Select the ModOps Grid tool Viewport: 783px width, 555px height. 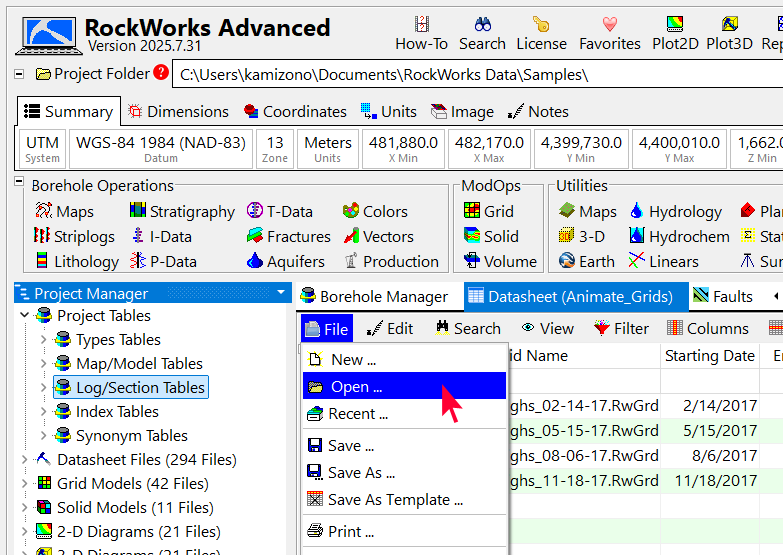tap(488, 211)
